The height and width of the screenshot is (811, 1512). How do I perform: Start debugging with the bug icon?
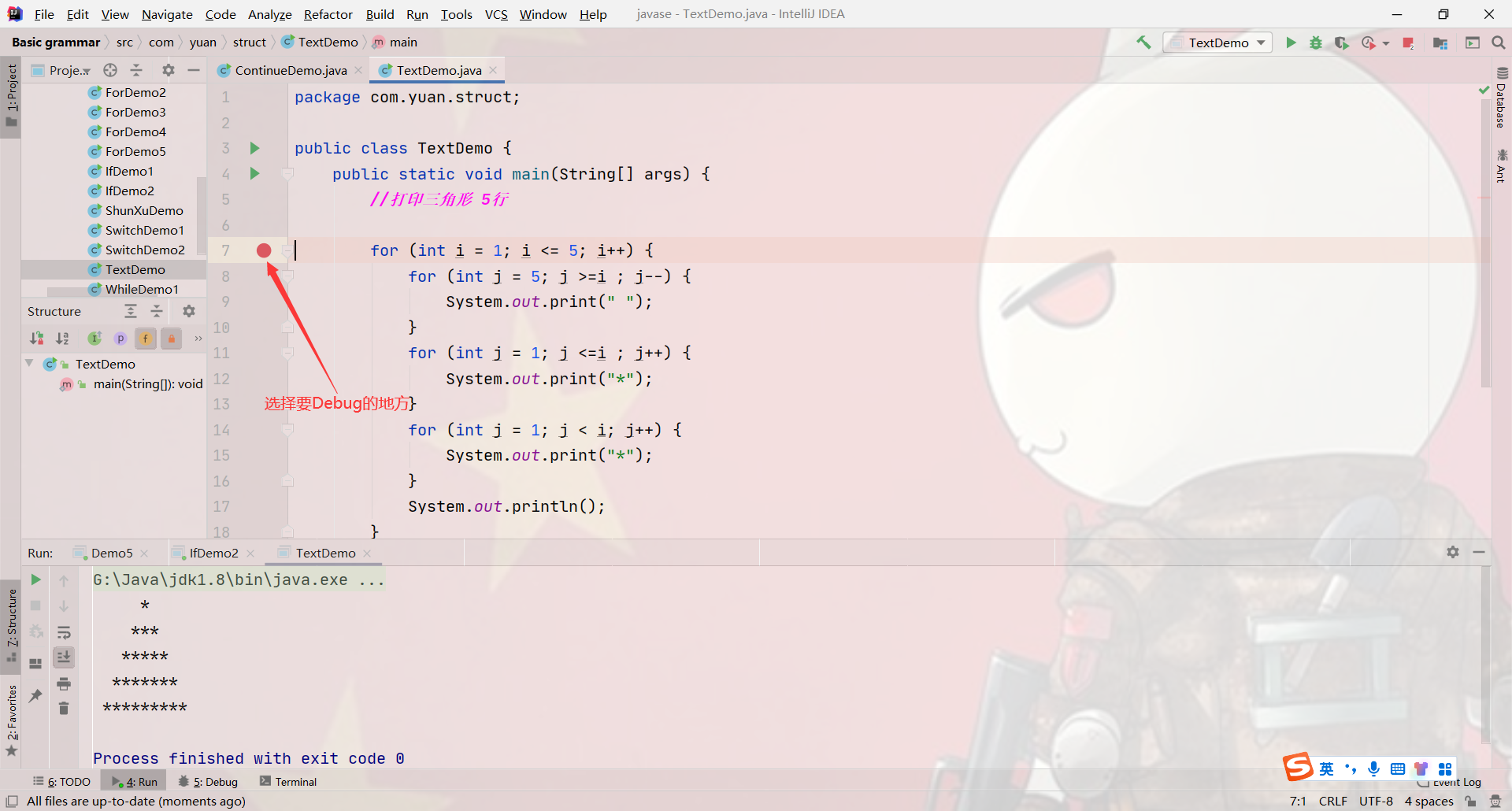(1316, 43)
